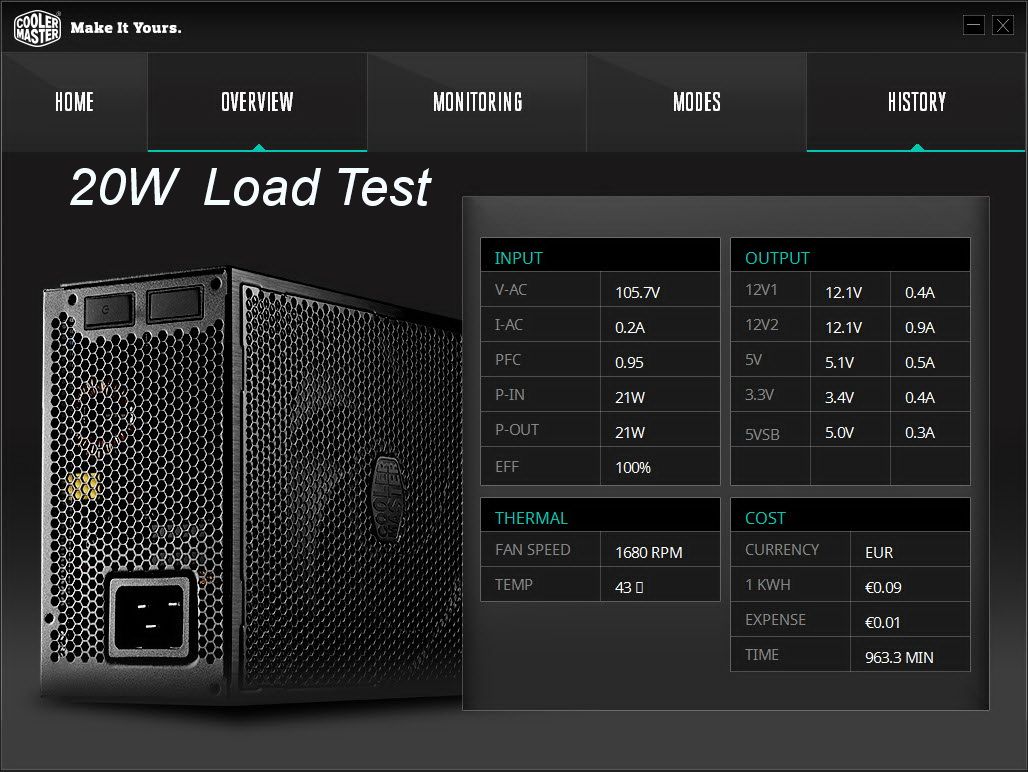Viewport: 1028px width, 772px height.
Task: Click the P-OUT label
Action: point(517,430)
